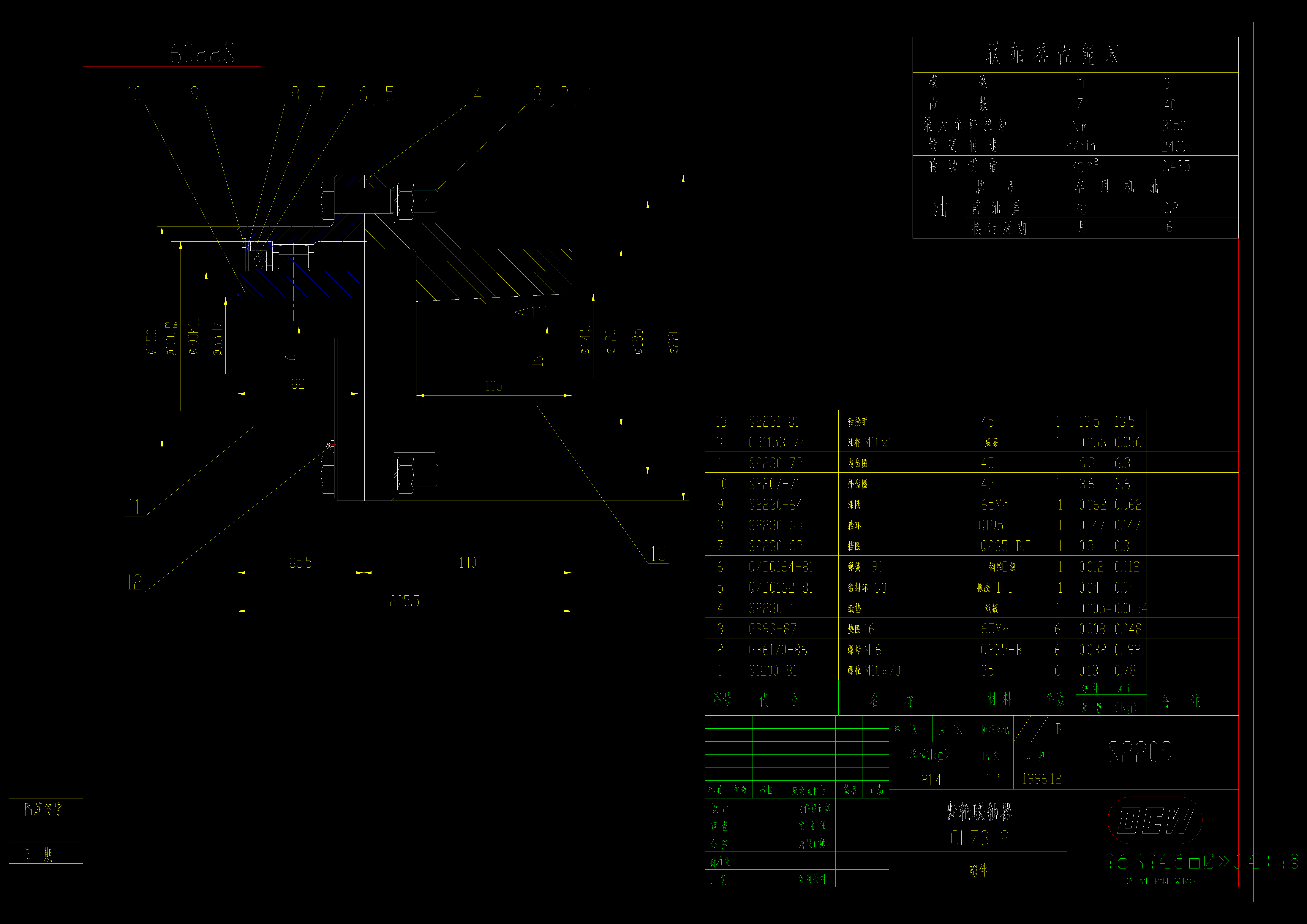This screenshot has width=1307, height=924.
Task: Select the 部件 label in title block
Action: (979, 871)
